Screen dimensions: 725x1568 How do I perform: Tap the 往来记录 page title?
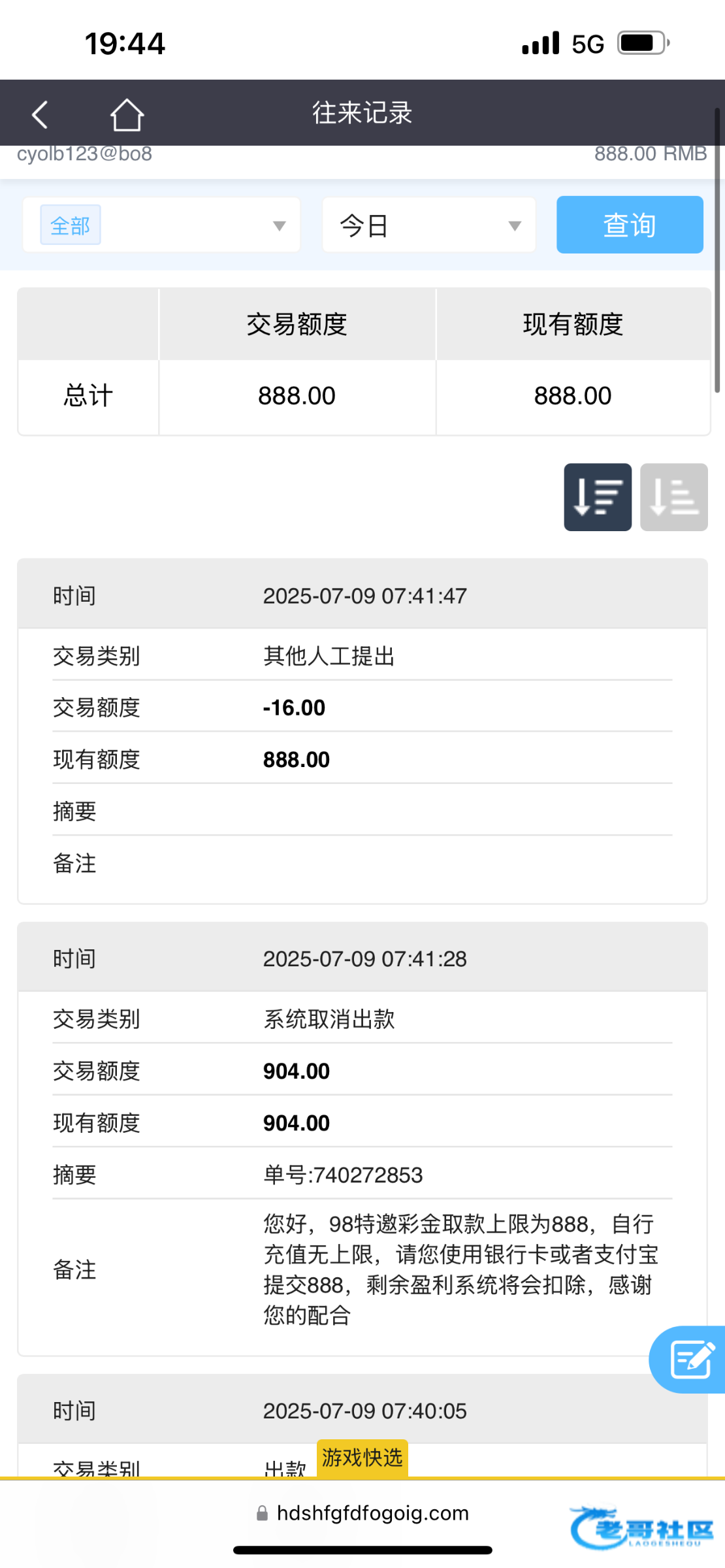click(362, 113)
